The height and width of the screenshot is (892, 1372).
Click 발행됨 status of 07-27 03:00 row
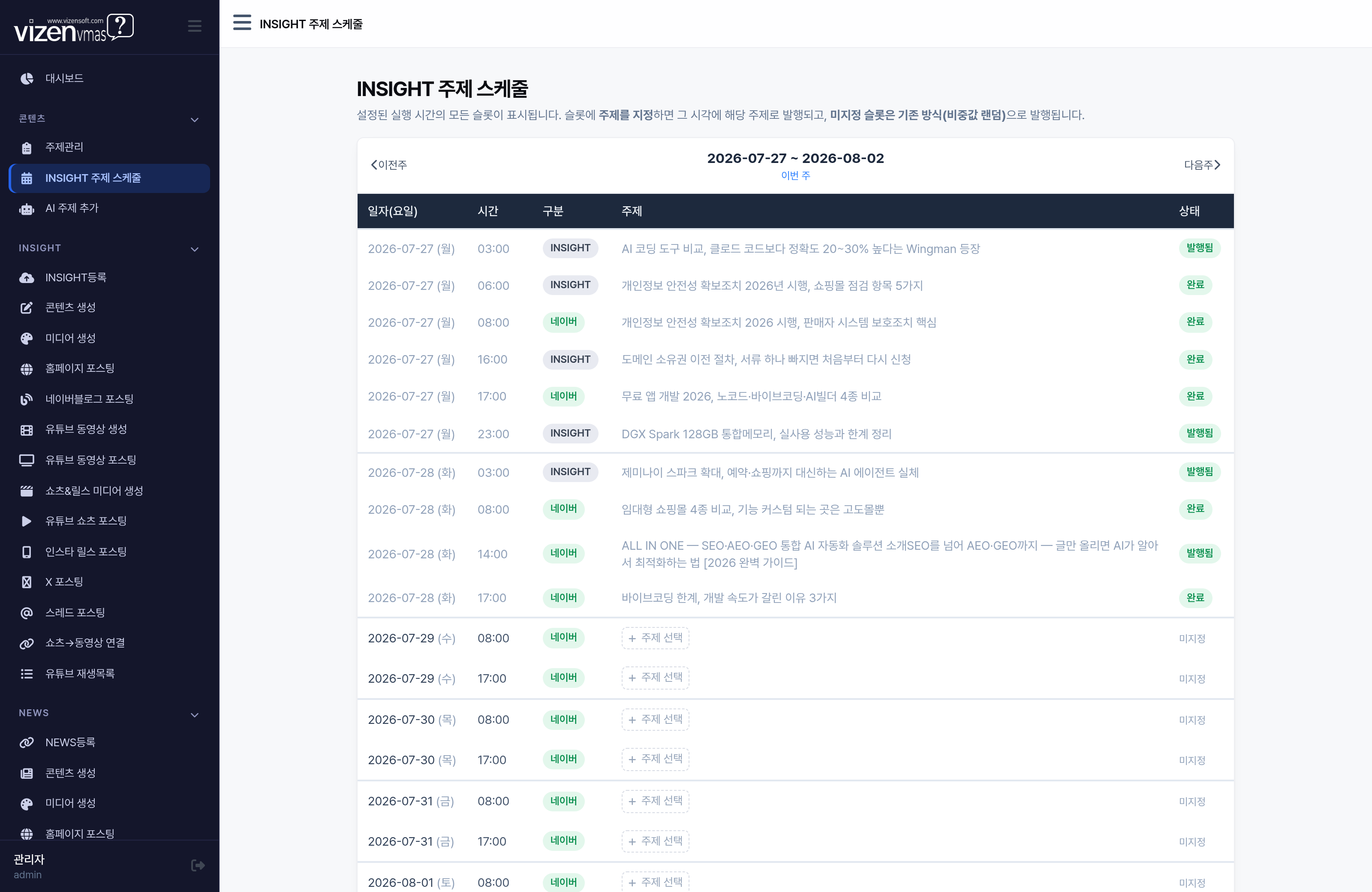tap(1200, 248)
